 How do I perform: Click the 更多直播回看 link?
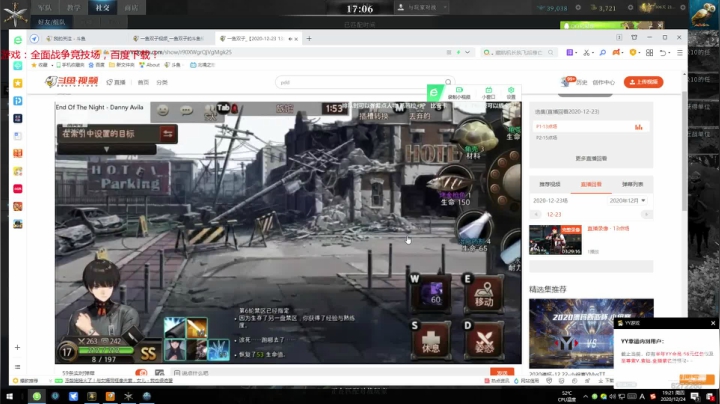coord(591,158)
